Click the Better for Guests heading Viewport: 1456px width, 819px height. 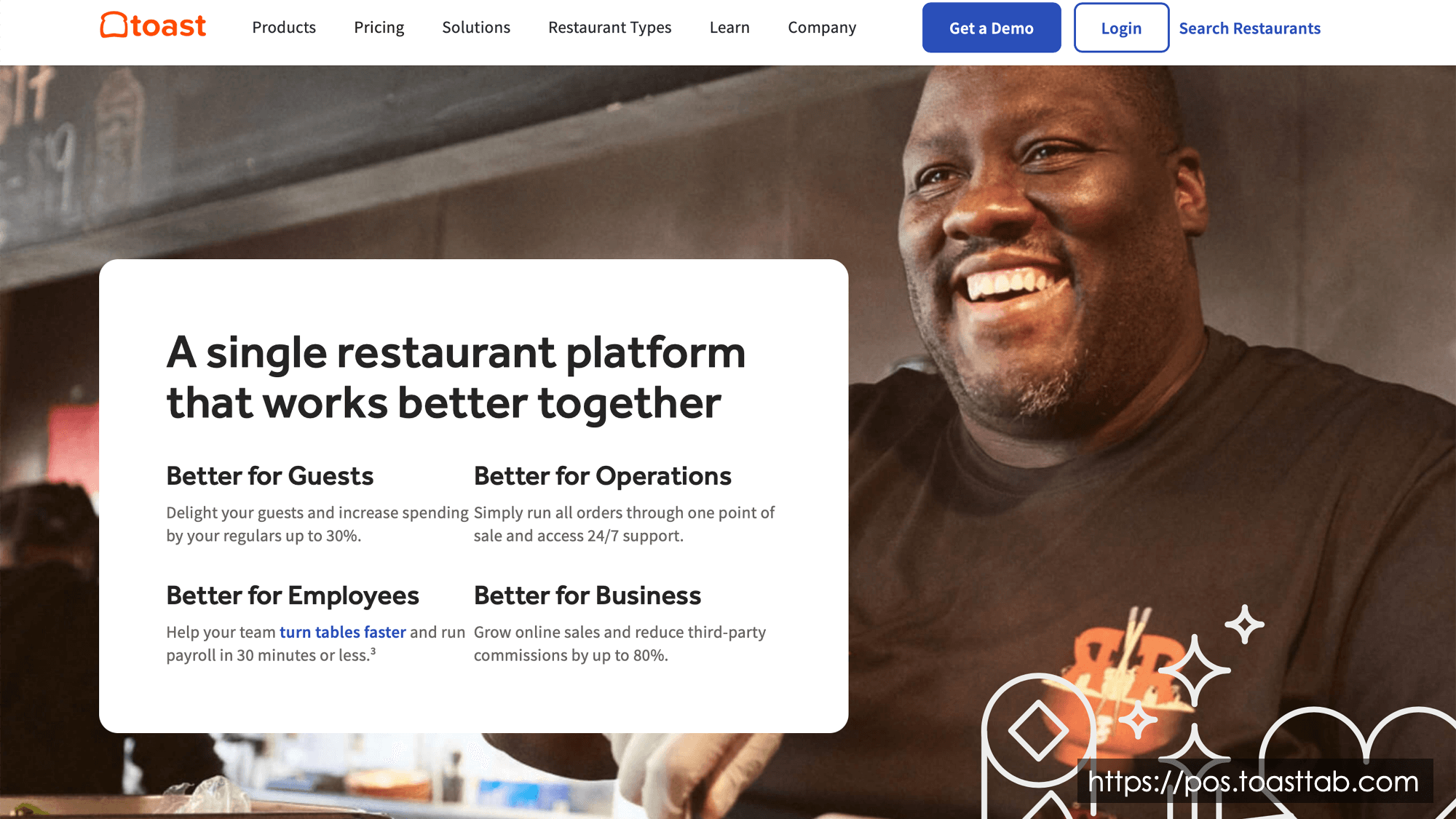[269, 476]
